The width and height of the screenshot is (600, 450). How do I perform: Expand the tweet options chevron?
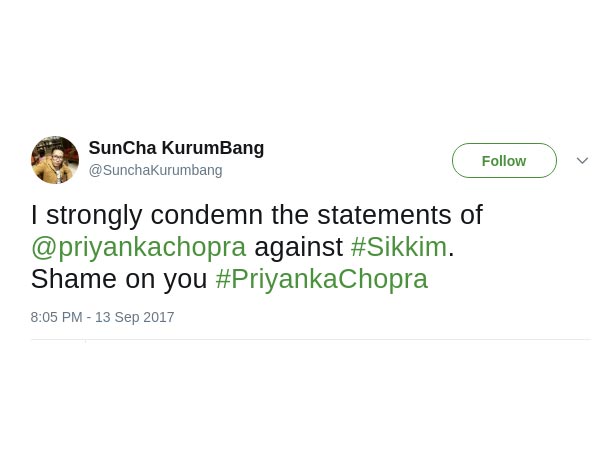point(582,160)
